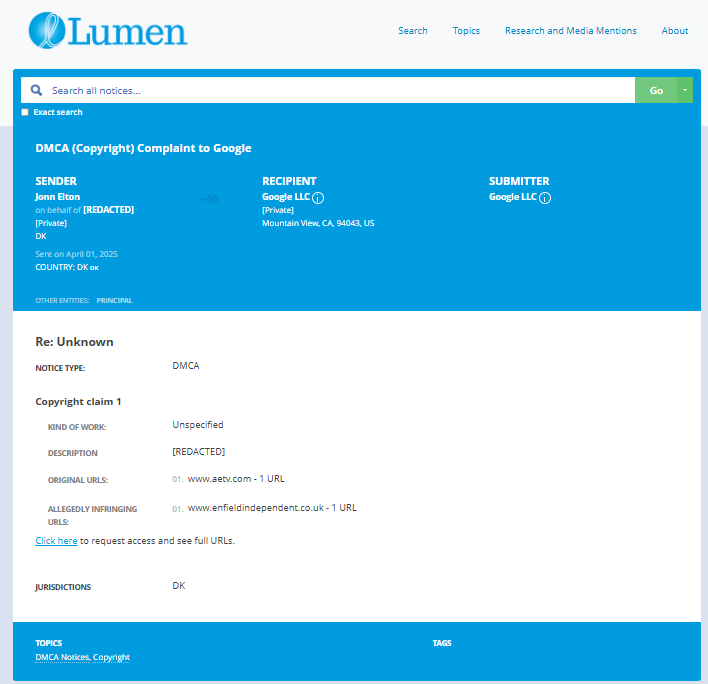Click 'Sent on April 01, 2025' text
This screenshot has width=708, height=684.
[77, 254]
